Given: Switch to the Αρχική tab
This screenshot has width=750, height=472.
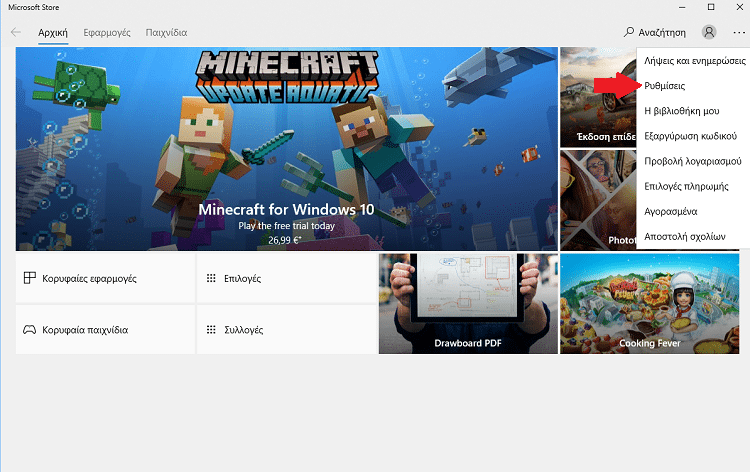Looking at the screenshot, I should point(53,33).
